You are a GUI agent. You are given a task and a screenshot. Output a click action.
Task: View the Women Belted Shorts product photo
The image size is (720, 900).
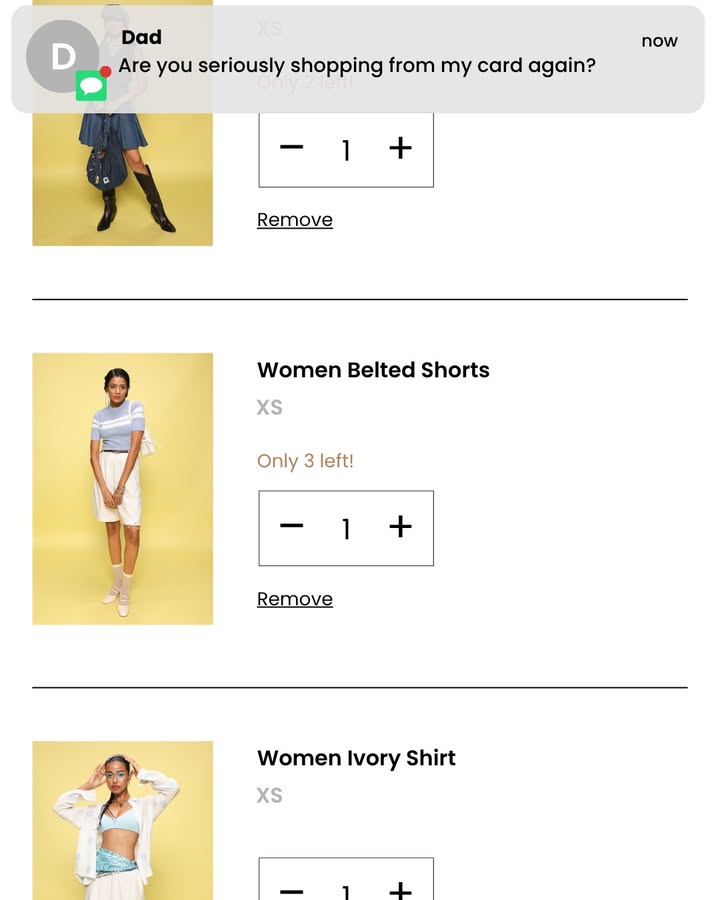[122, 487]
